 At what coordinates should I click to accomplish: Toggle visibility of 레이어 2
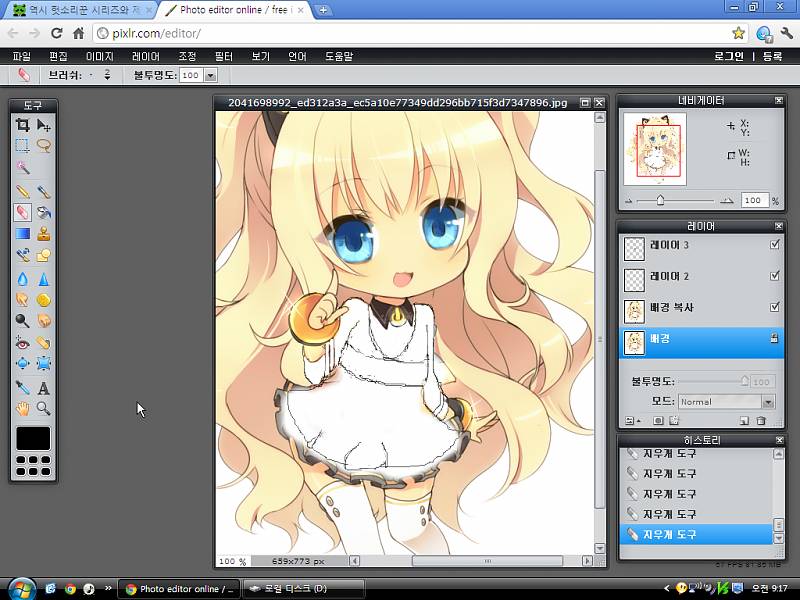coord(774,276)
